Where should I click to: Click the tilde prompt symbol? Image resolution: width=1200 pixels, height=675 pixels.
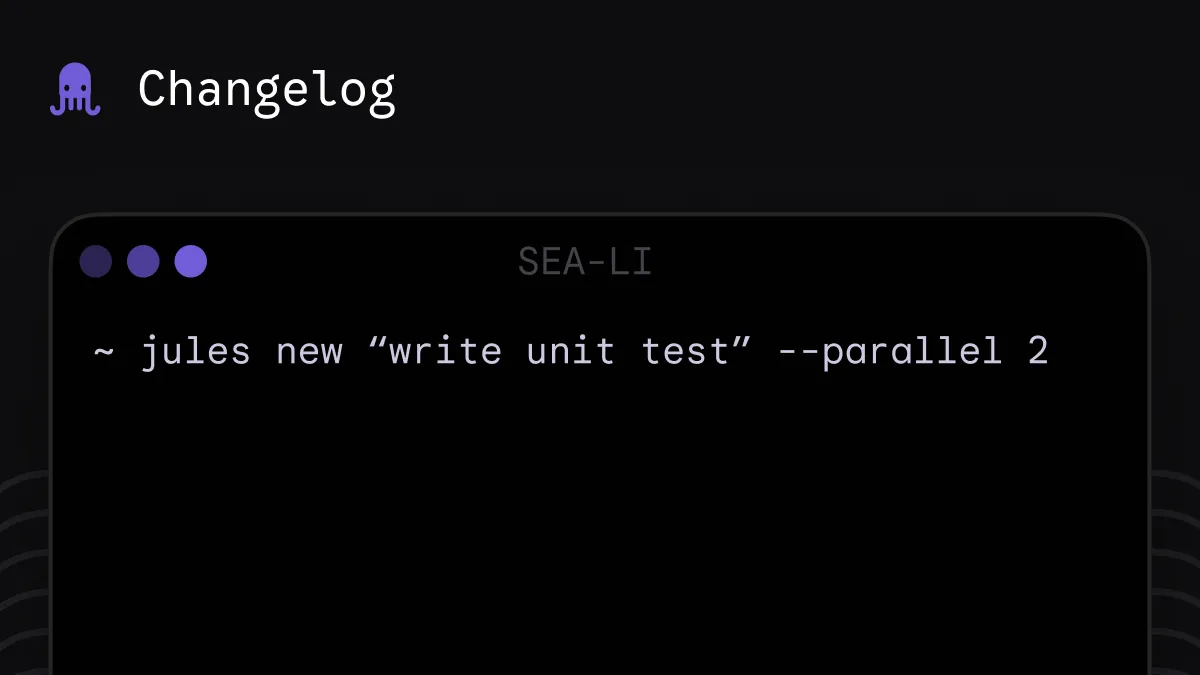pyautogui.click(x=104, y=353)
